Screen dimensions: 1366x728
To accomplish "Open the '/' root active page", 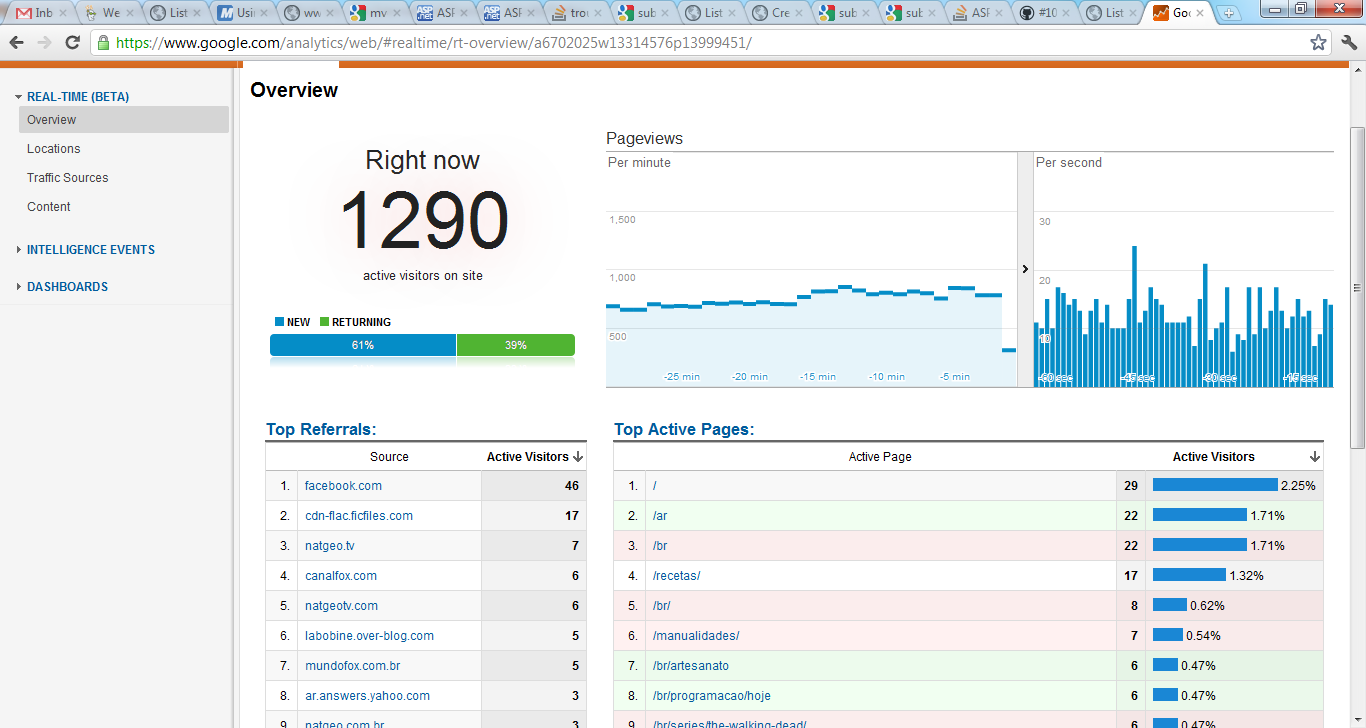I will pyautogui.click(x=654, y=486).
